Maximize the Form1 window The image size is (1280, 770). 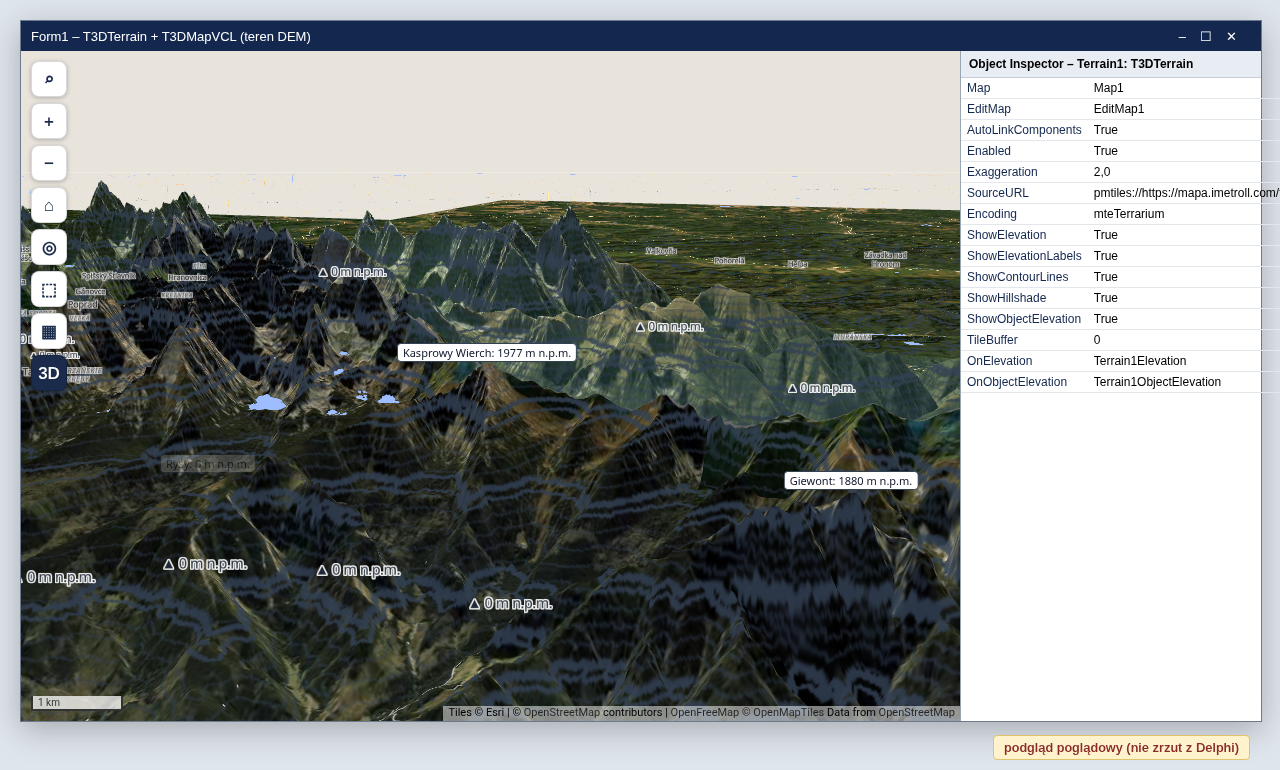coord(1206,36)
